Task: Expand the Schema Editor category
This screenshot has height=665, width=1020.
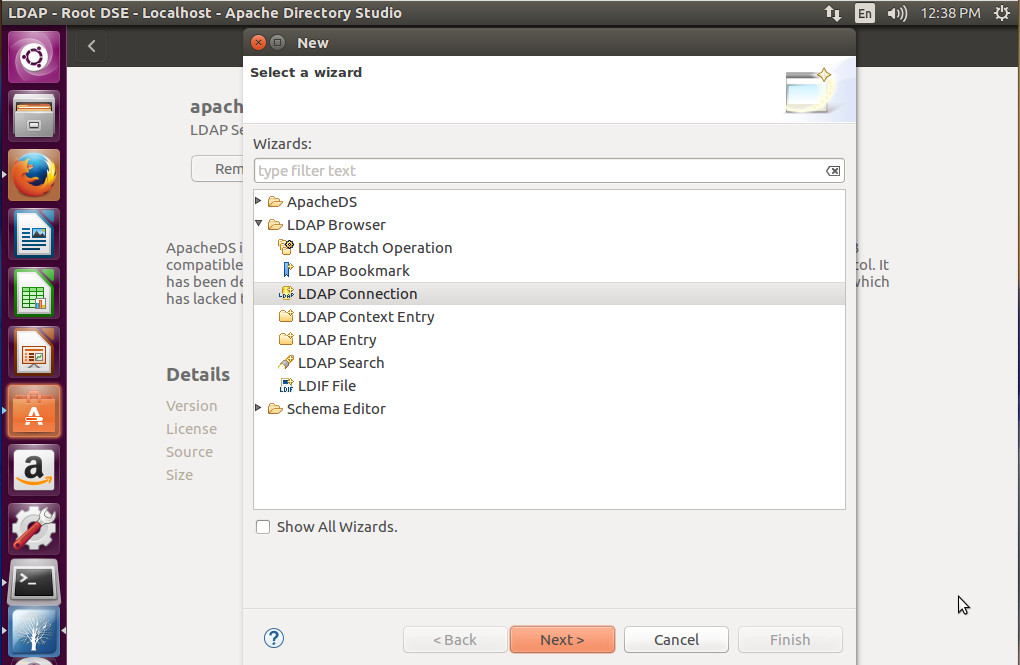Action: 258,408
